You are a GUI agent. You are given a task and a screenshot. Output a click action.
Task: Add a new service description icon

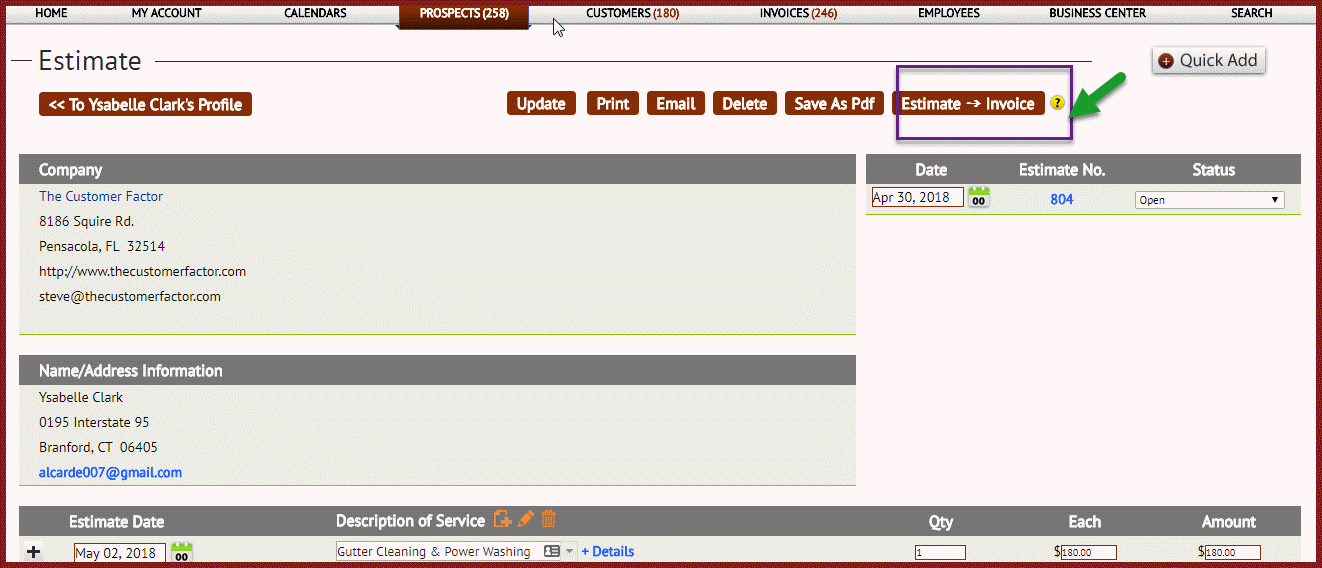point(502,520)
